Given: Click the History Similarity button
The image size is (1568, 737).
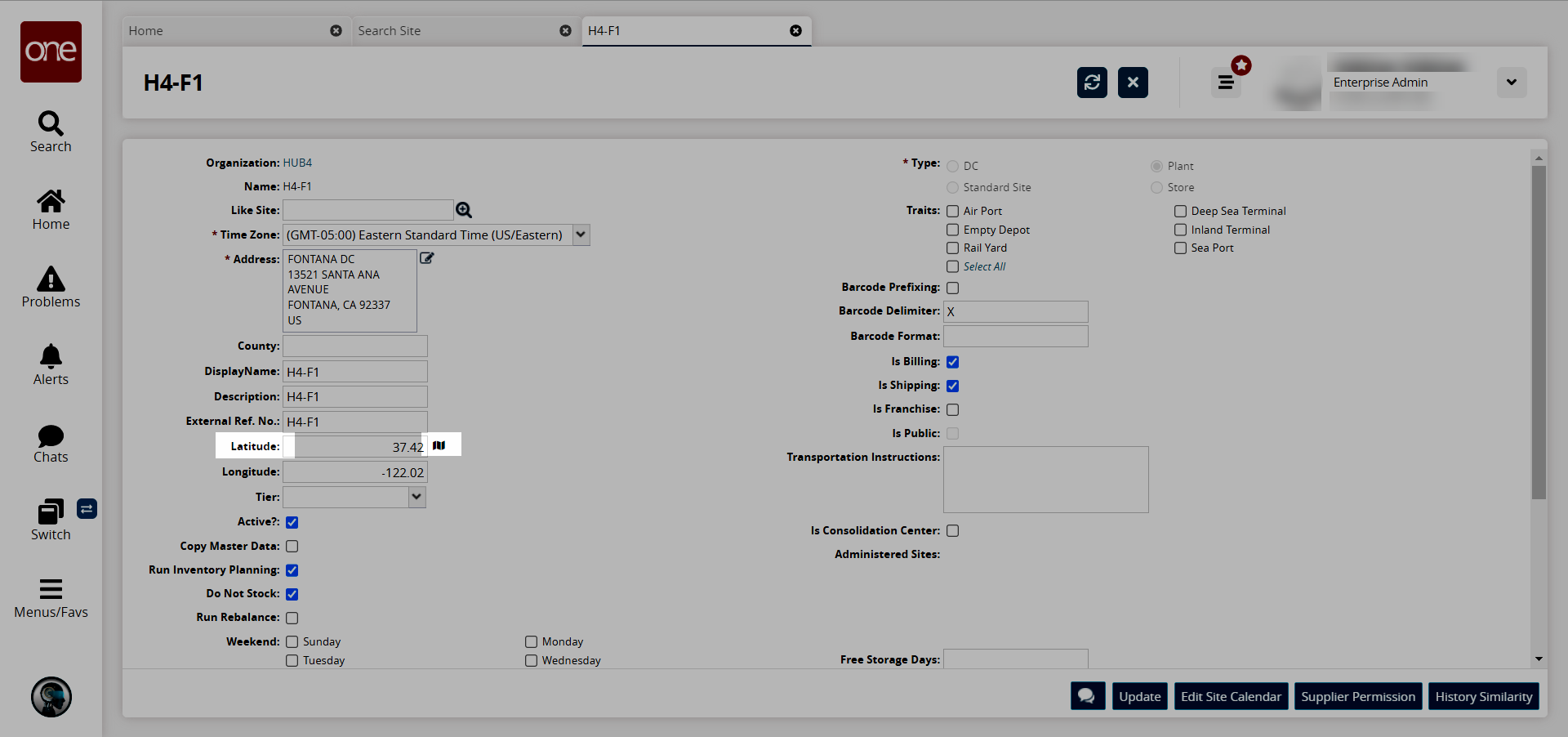Looking at the screenshot, I should click(1484, 696).
